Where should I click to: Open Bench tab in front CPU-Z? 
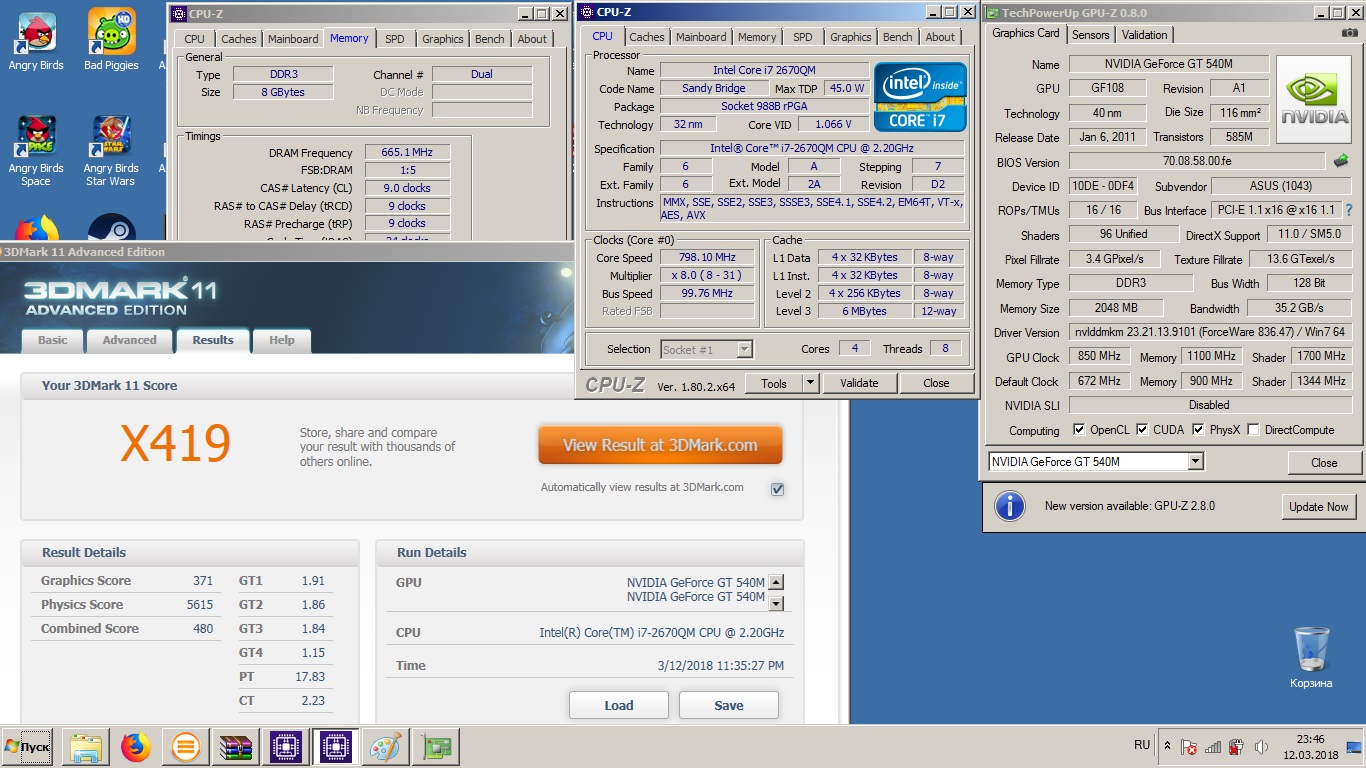point(898,37)
